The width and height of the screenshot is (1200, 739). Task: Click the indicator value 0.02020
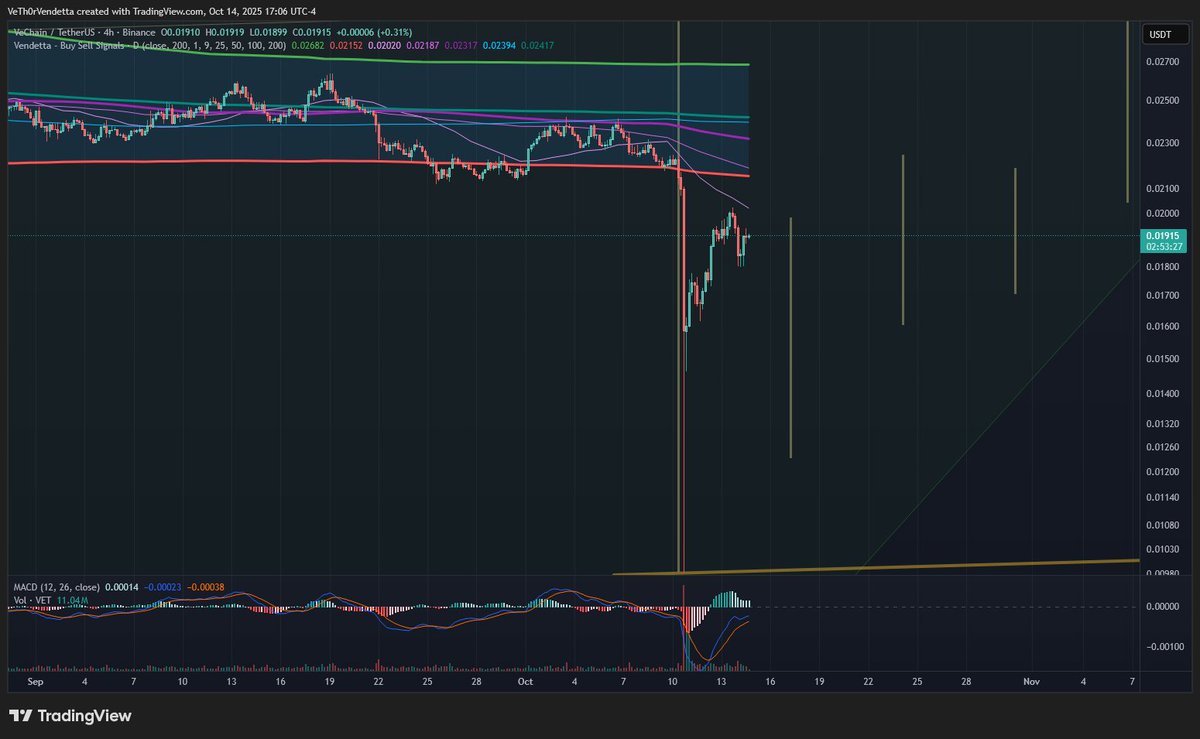click(386, 46)
